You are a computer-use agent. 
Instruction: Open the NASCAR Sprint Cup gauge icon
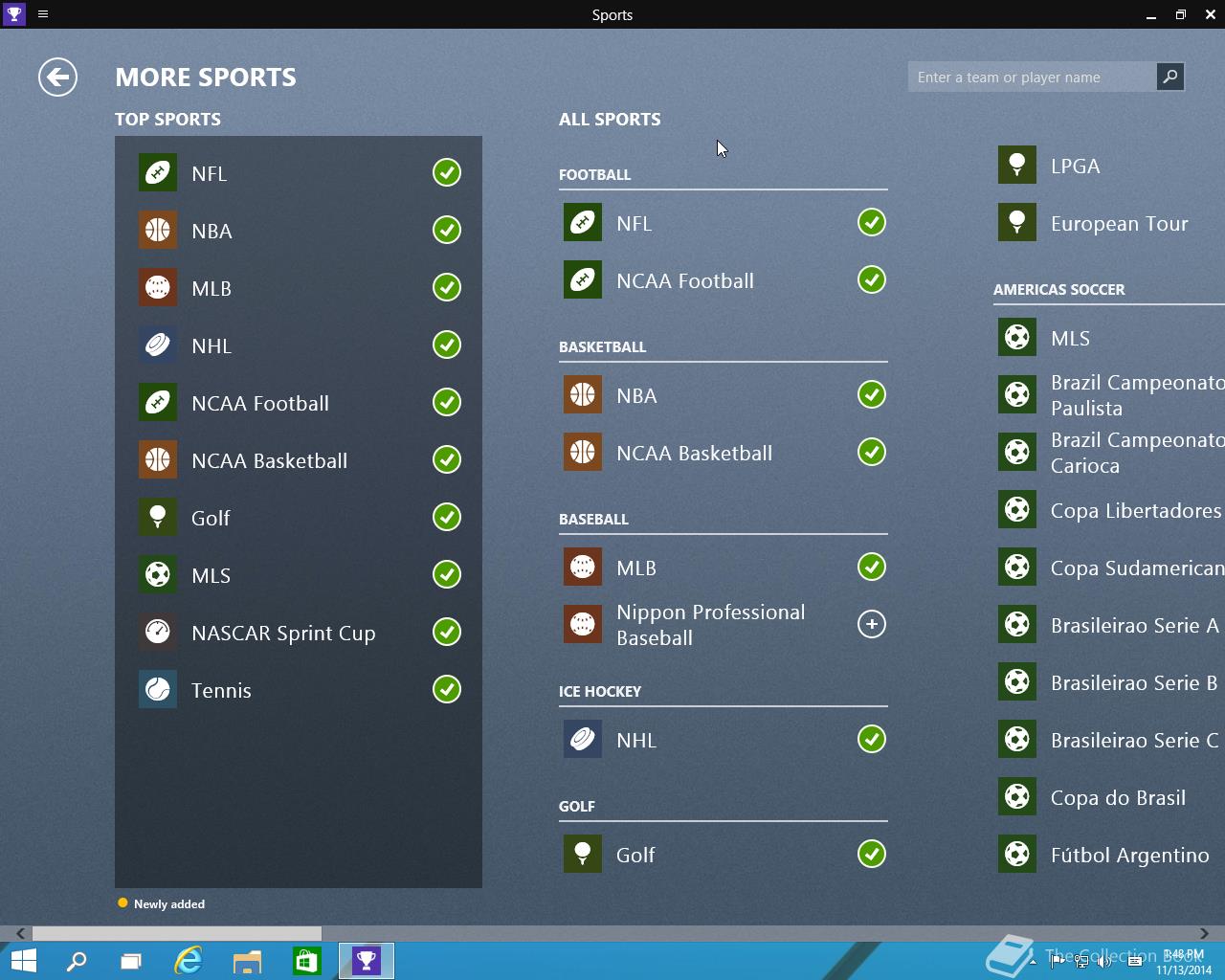(x=158, y=632)
